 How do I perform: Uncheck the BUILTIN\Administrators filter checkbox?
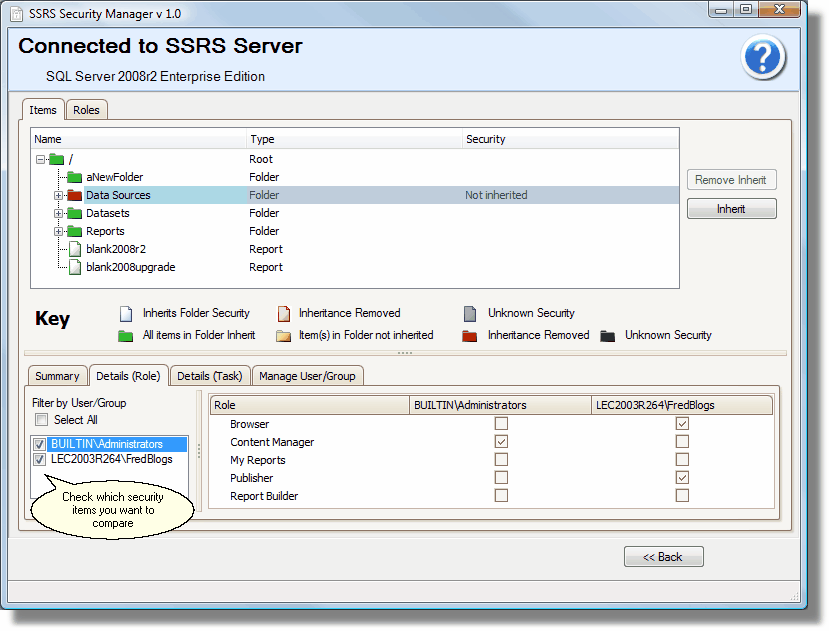pyautogui.click(x=39, y=444)
